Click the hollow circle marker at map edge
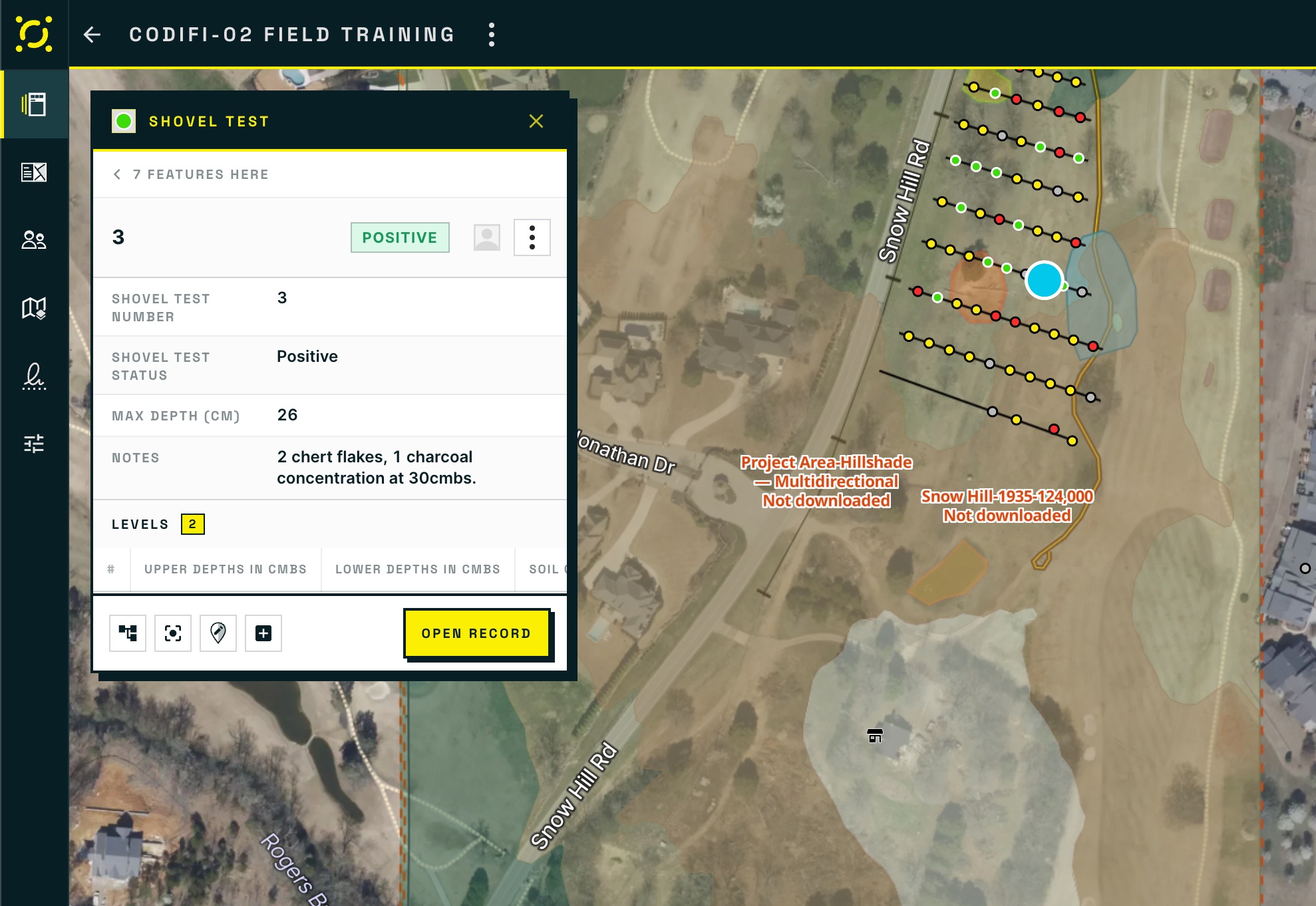The height and width of the screenshot is (906, 1316). (1305, 568)
